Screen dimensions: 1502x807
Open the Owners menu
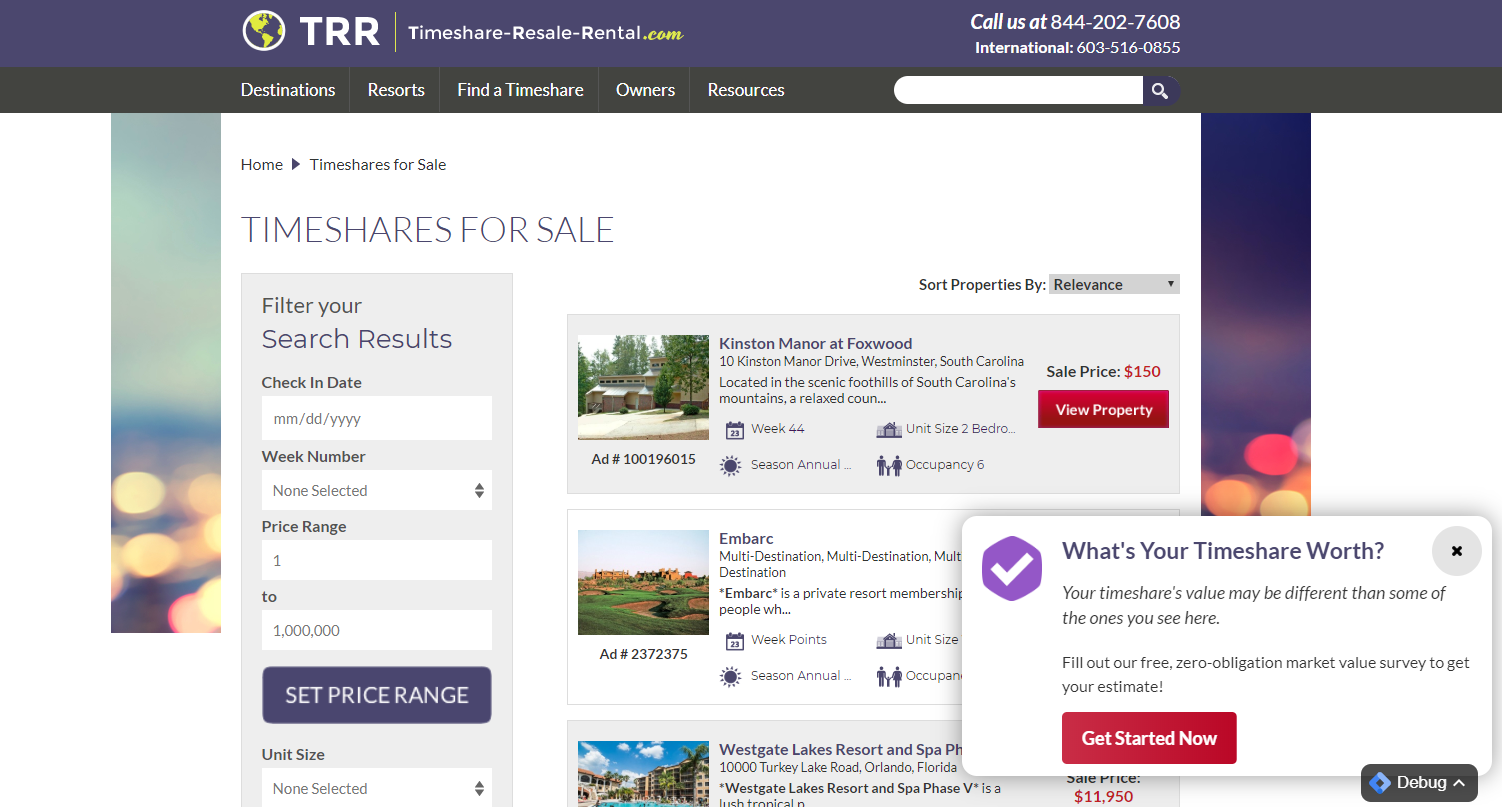[x=645, y=90]
